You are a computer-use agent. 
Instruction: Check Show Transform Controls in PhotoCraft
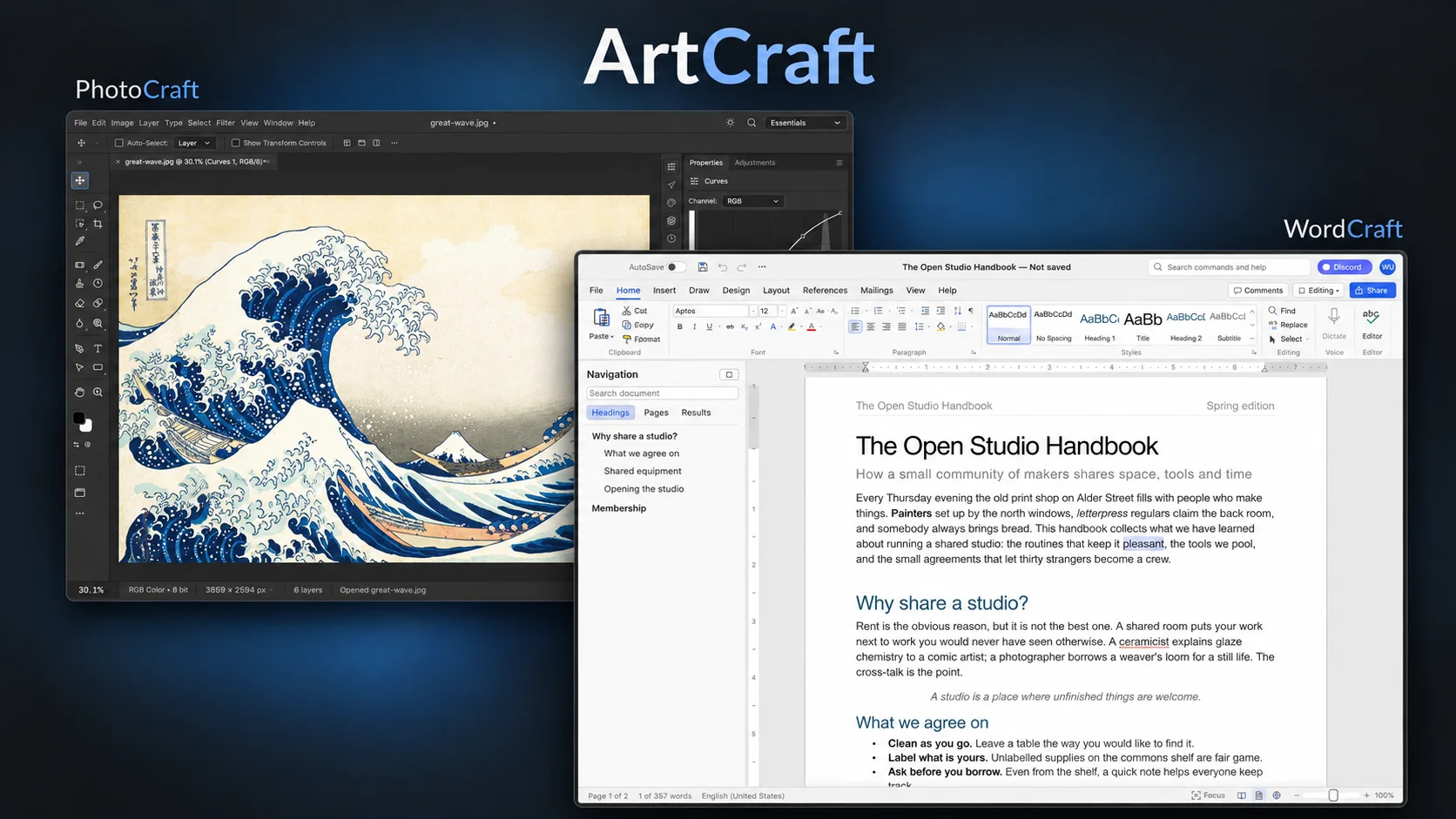pos(235,143)
